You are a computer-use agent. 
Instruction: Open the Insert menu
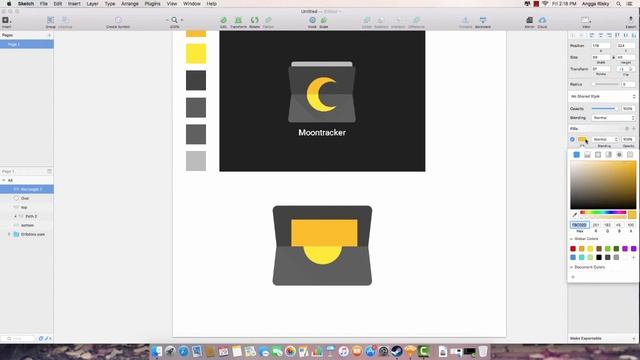[x=74, y=4]
